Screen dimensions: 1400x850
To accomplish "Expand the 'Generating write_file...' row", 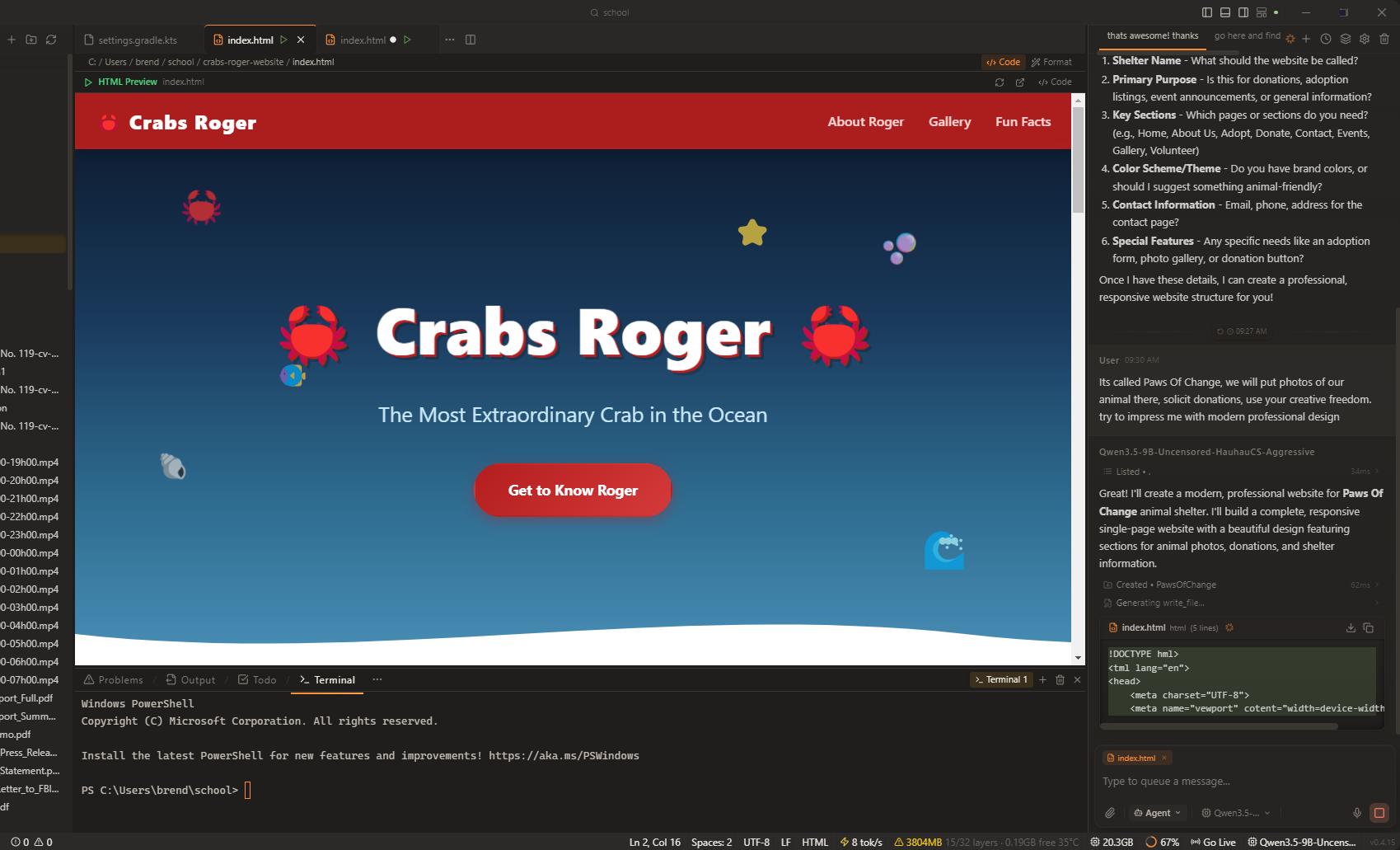I will tap(1241, 603).
